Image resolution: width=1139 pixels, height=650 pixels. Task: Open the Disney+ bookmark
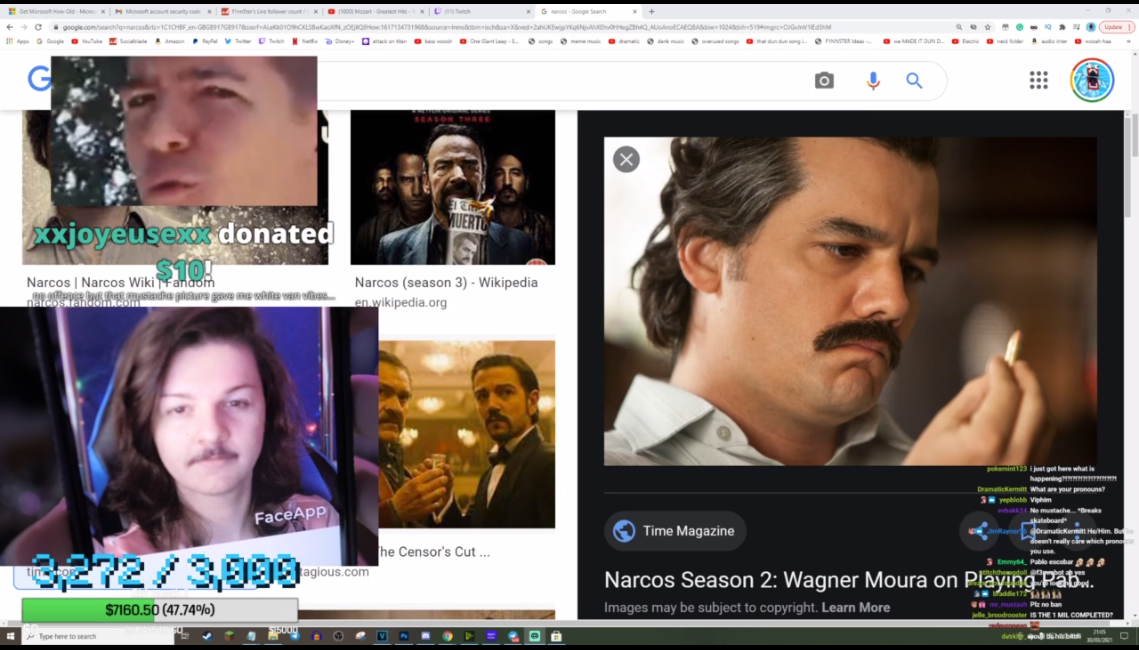(x=340, y=41)
